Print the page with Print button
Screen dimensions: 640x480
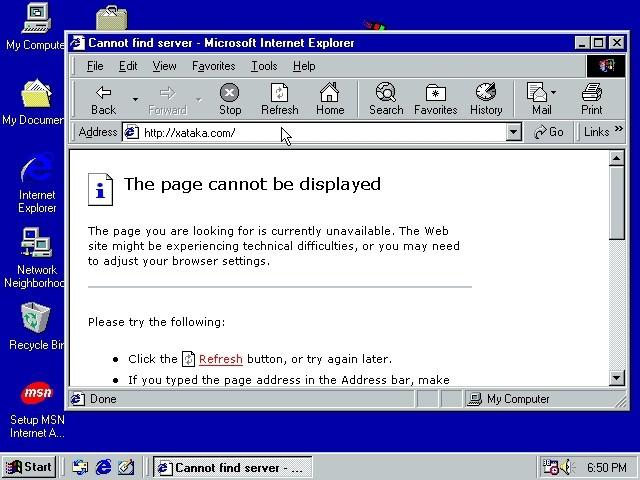tap(591, 100)
